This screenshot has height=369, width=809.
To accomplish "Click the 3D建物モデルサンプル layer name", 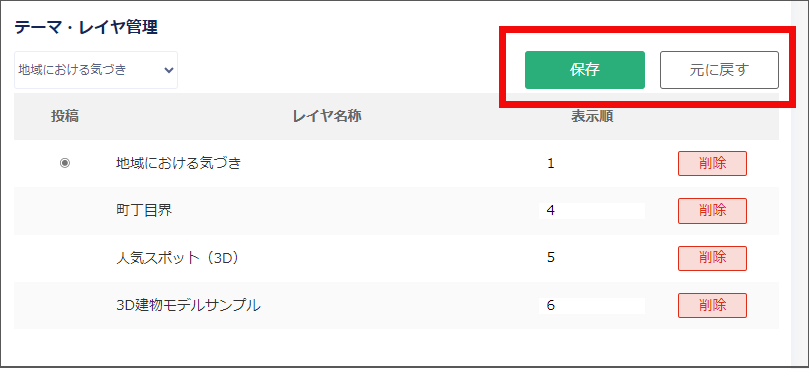I will pos(188,306).
